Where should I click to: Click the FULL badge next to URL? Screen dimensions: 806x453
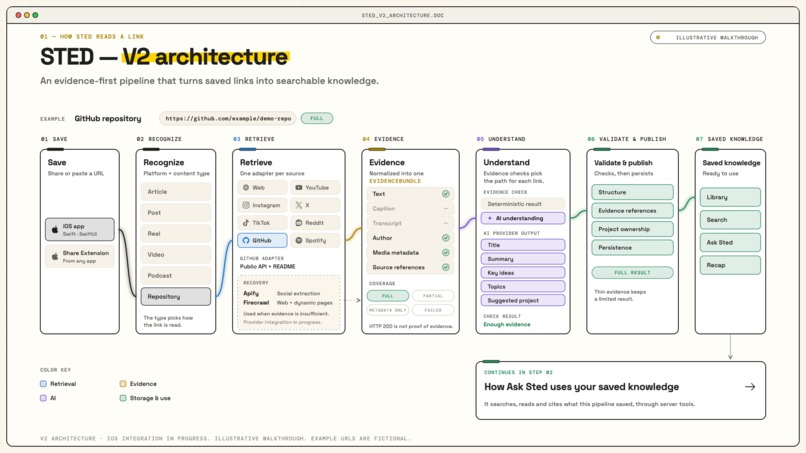(x=317, y=118)
